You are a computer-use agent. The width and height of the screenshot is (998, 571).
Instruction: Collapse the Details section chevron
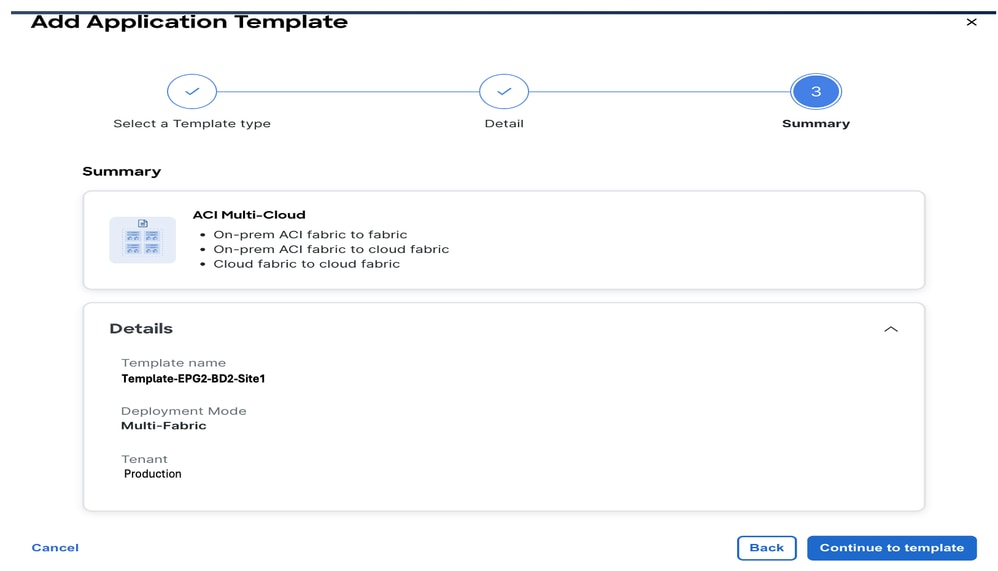coord(890,329)
